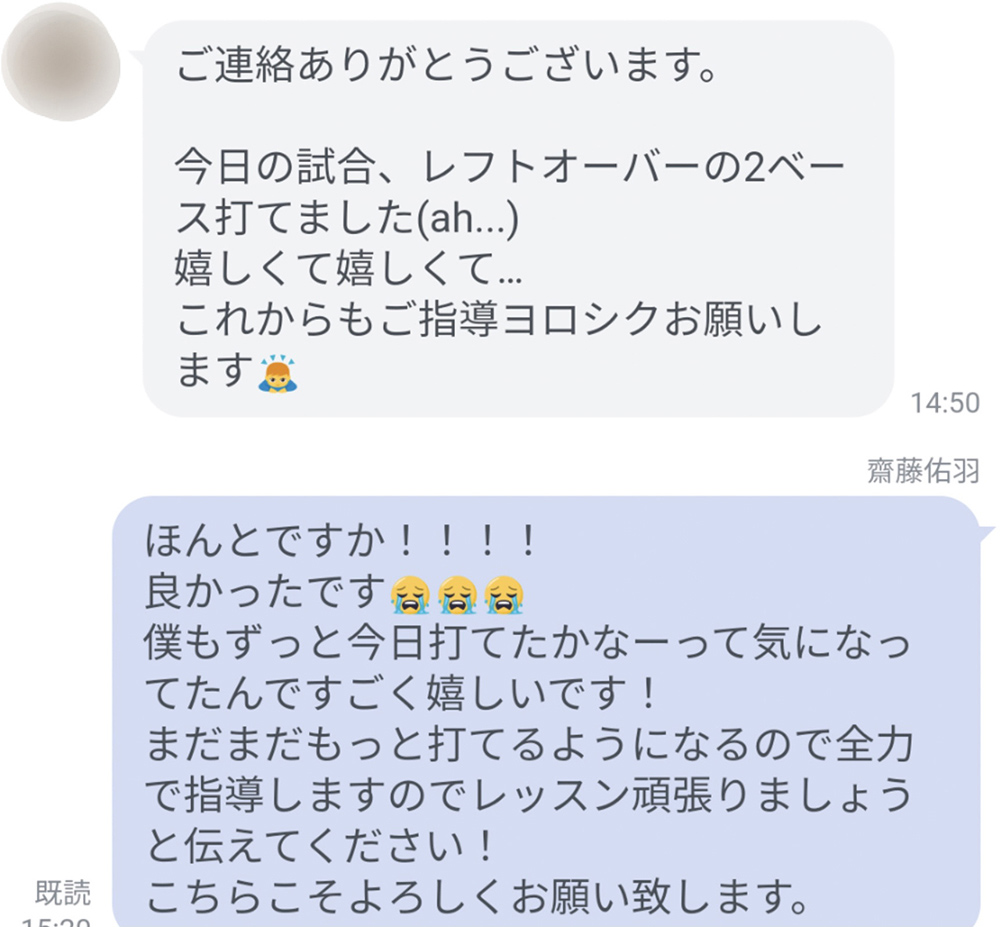
Task: Click the line ほんとですか!!!!
Action: click(x=342, y=541)
